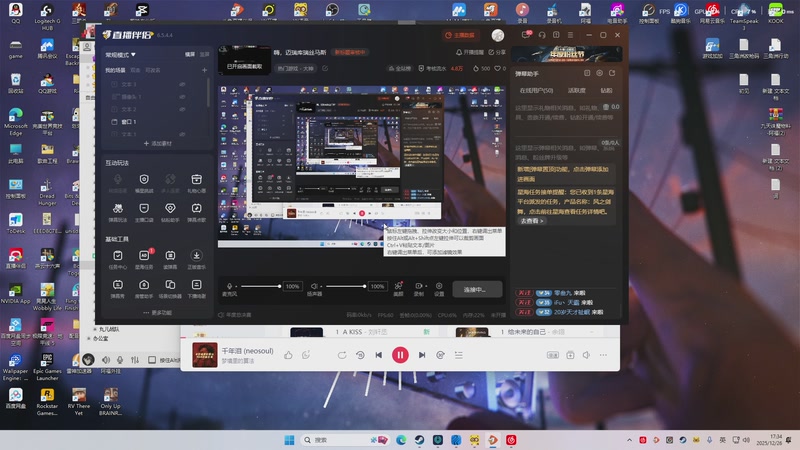Adjust the 麦克风 volume slider

click(x=260, y=286)
